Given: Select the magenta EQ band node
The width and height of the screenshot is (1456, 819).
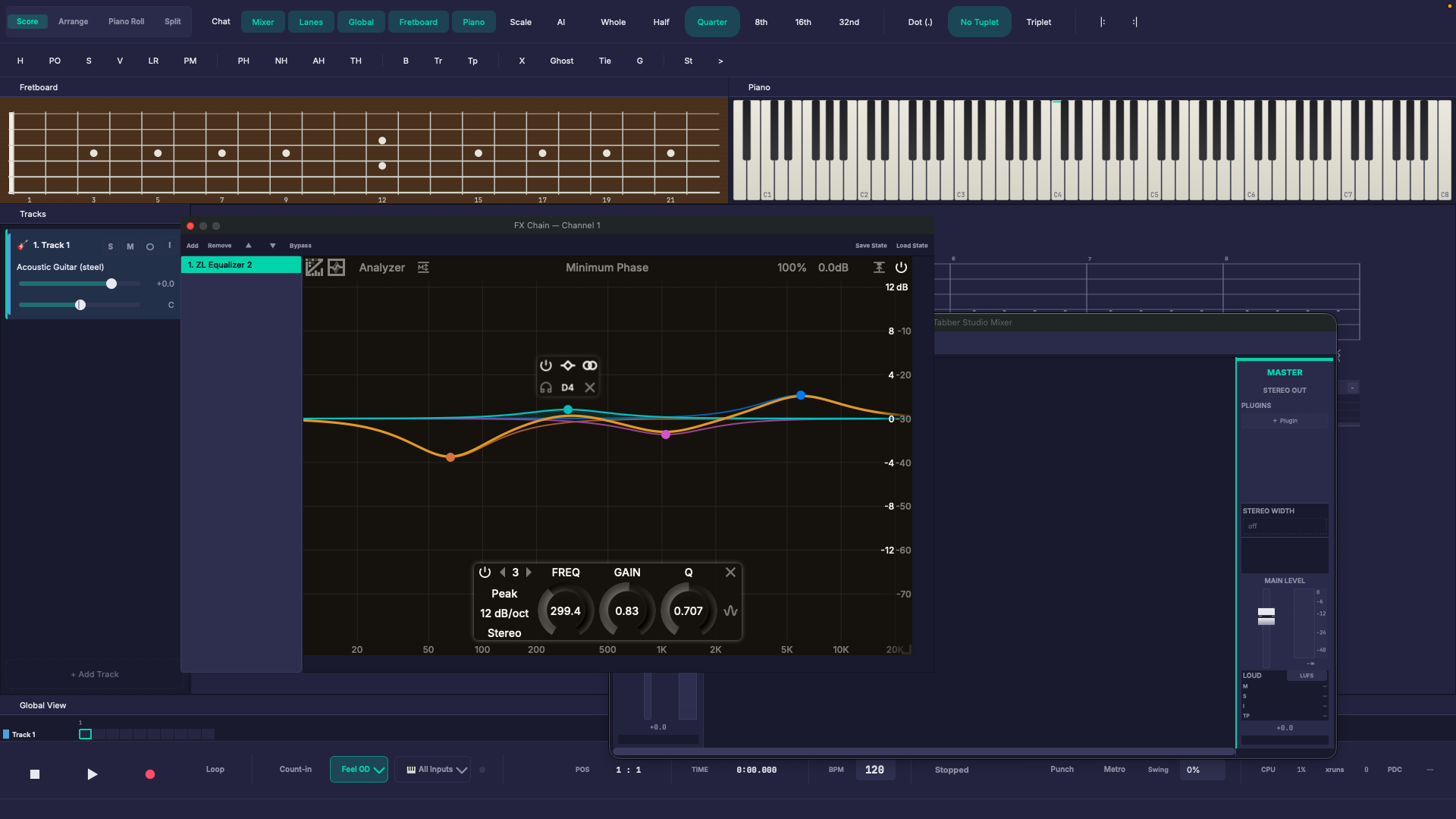Looking at the screenshot, I should pos(666,435).
